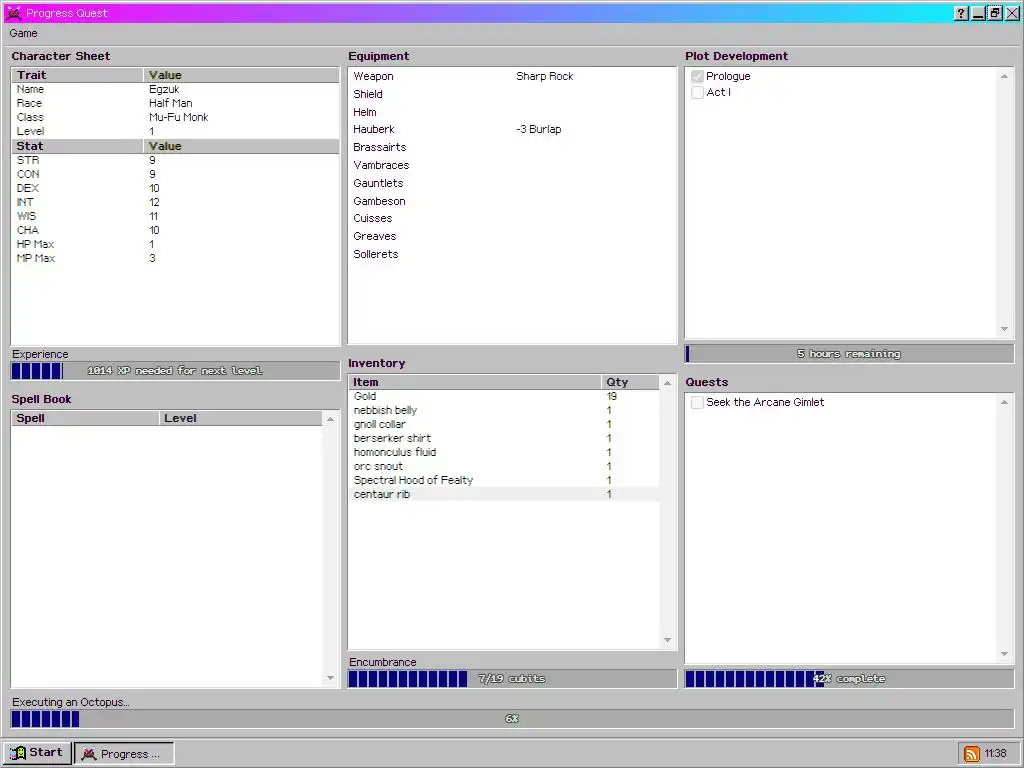The image size is (1024, 768).
Task: Select the Vambraces equipment slot
Action: [x=512, y=165]
